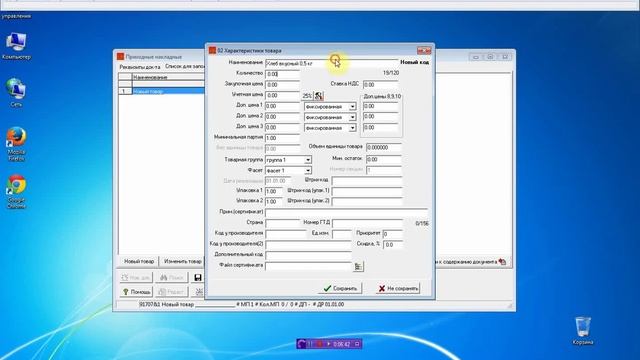Focus the Наименование field
Viewport: 640px width, 360px height.
pyautogui.click(x=331, y=63)
